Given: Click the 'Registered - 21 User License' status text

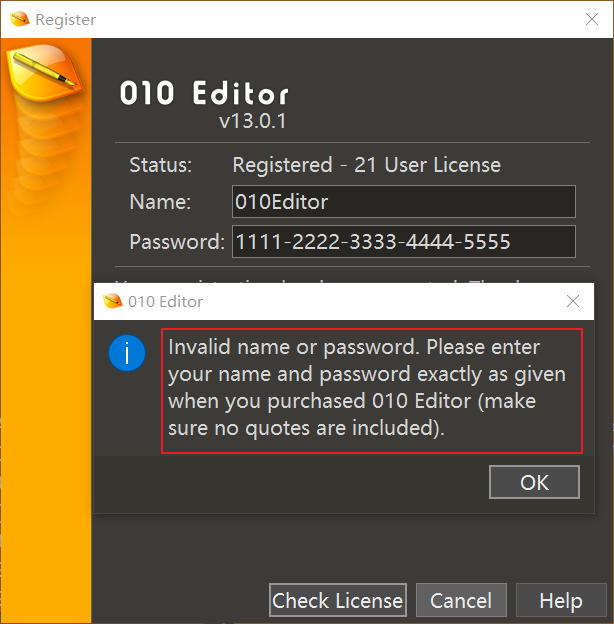Looking at the screenshot, I should point(366,165).
